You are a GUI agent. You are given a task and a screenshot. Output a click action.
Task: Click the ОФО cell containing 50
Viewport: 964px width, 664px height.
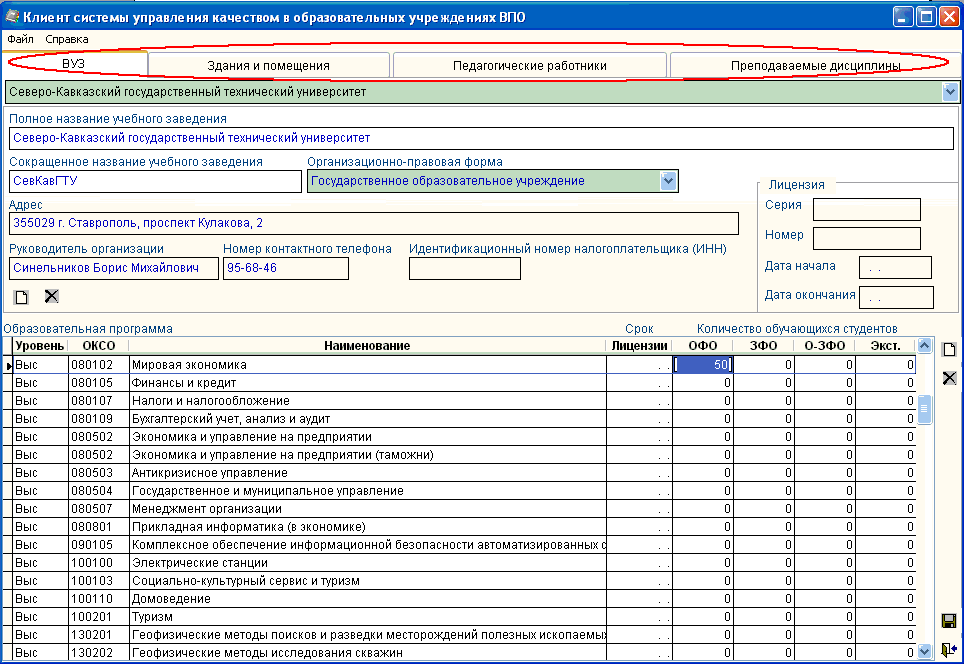[x=703, y=365]
